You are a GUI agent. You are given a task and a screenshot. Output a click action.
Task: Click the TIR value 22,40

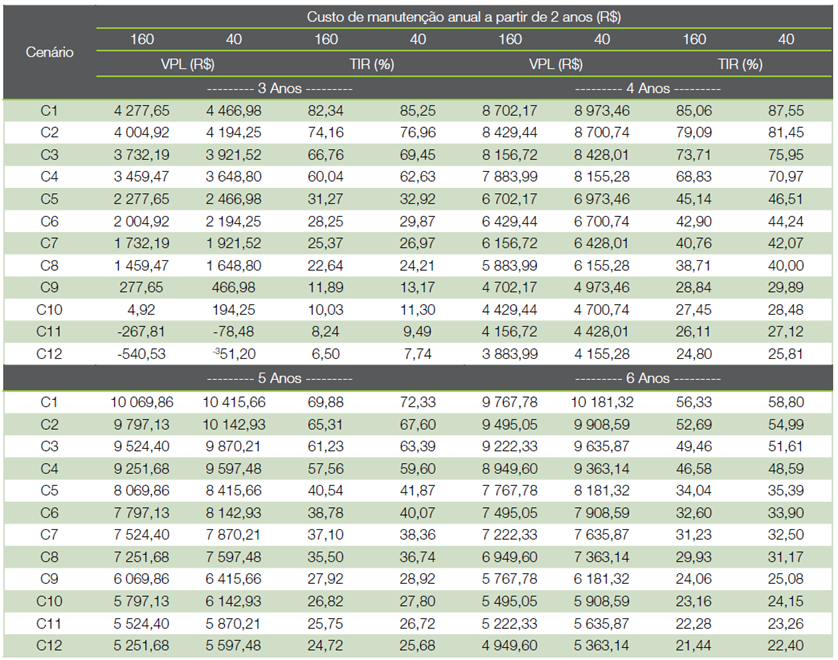pyautogui.click(x=786, y=646)
